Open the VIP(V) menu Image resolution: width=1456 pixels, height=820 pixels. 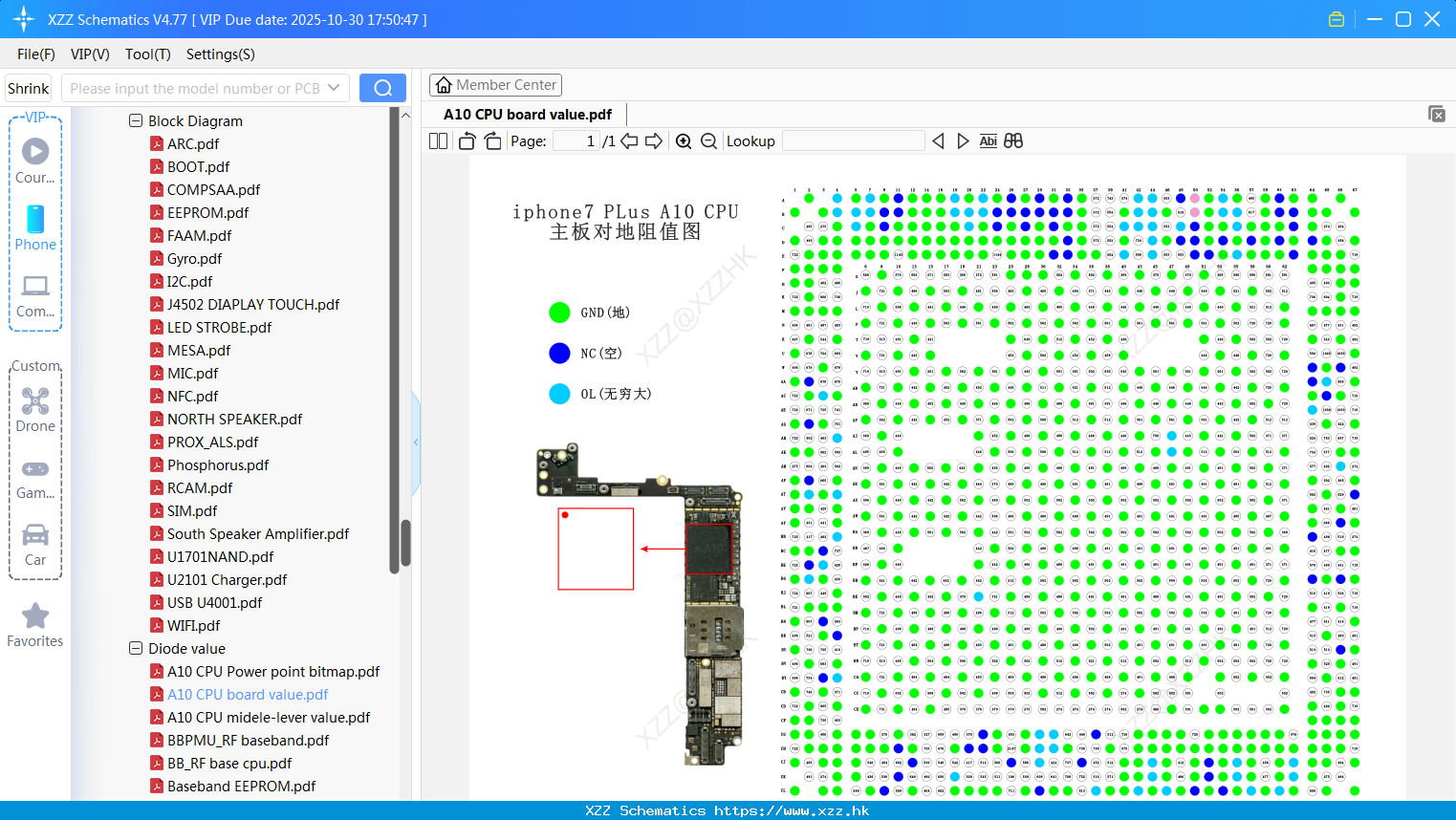(x=90, y=54)
